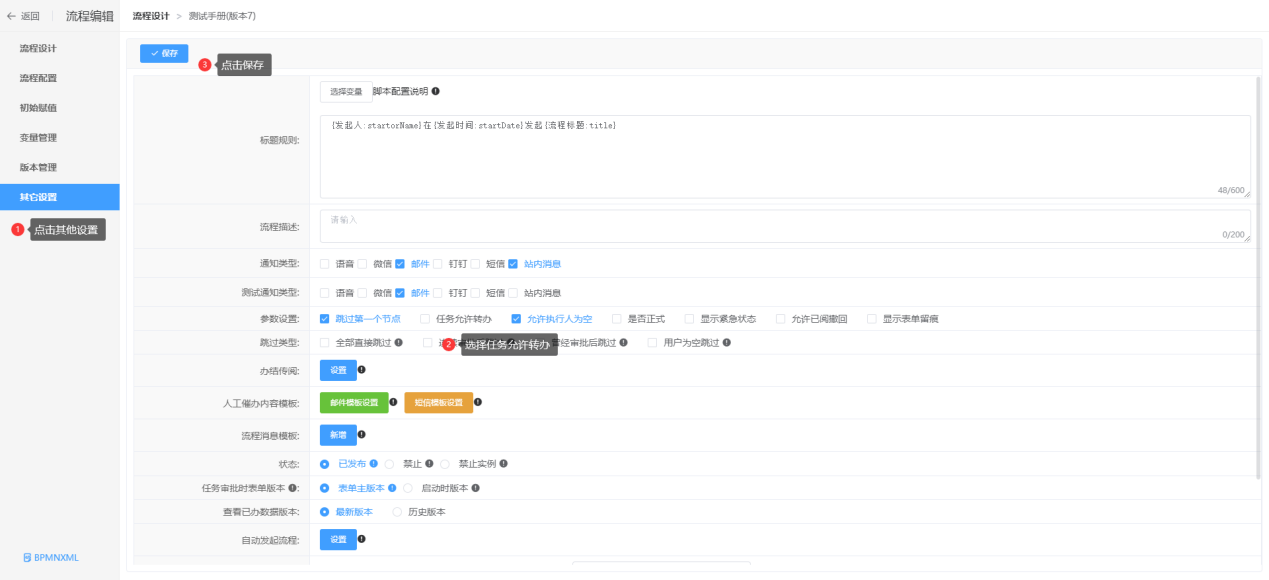Click the blue 保存 button
Screen dimensions: 1269x580
tap(164, 53)
